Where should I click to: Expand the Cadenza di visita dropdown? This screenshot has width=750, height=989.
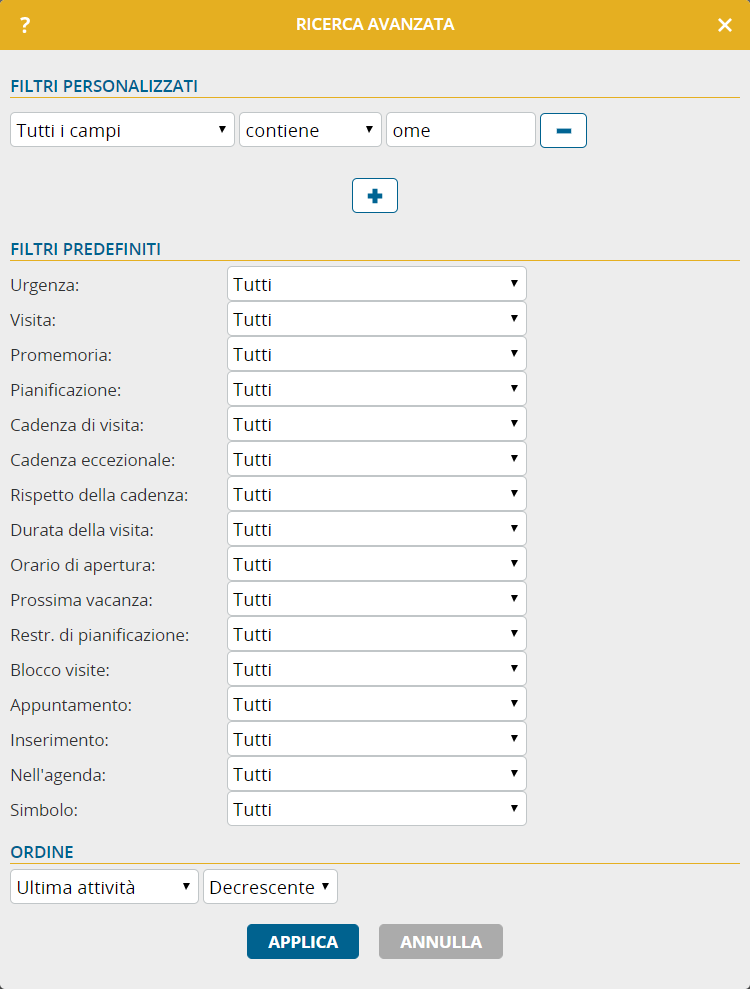(x=377, y=424)
